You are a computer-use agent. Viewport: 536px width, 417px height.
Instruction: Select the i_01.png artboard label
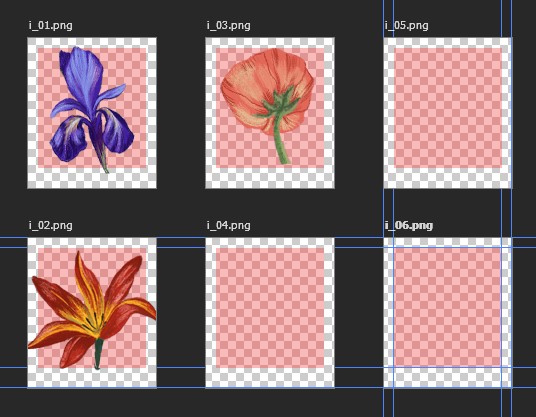(51, 26)
